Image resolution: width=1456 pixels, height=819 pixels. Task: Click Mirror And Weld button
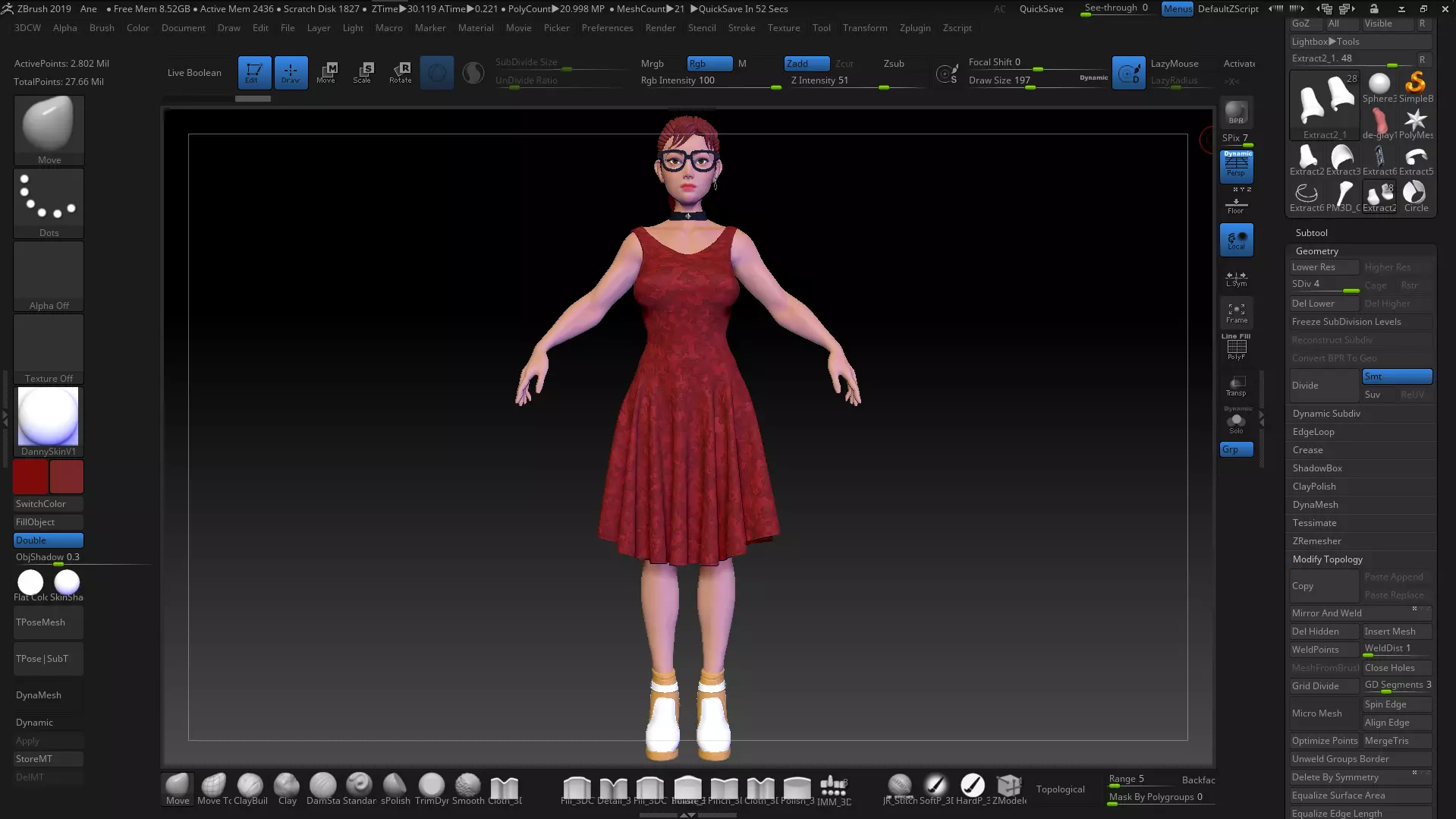pos(1361,613)
